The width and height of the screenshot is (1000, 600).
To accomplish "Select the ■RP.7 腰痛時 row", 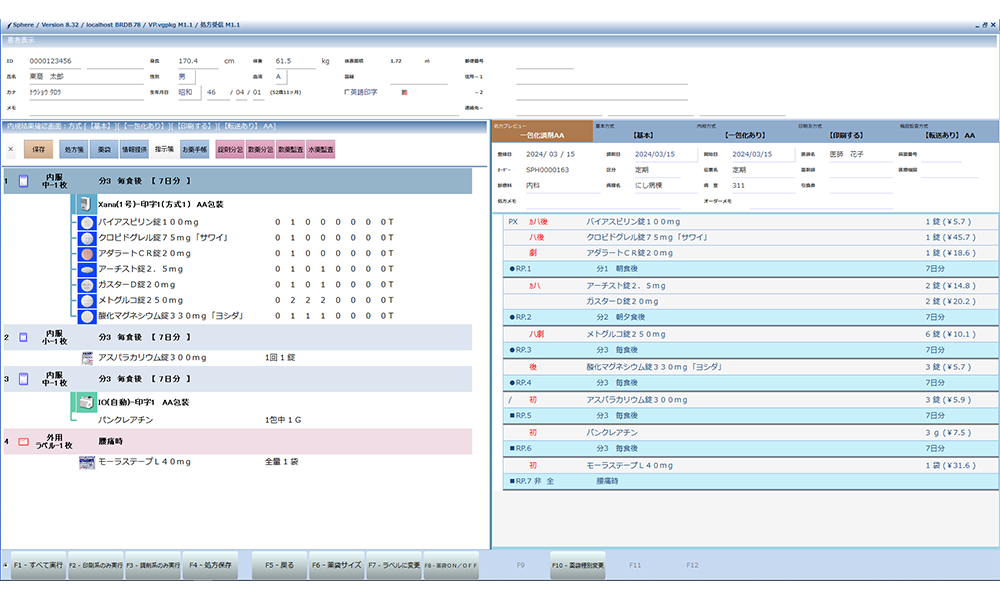I will [751, 481].
